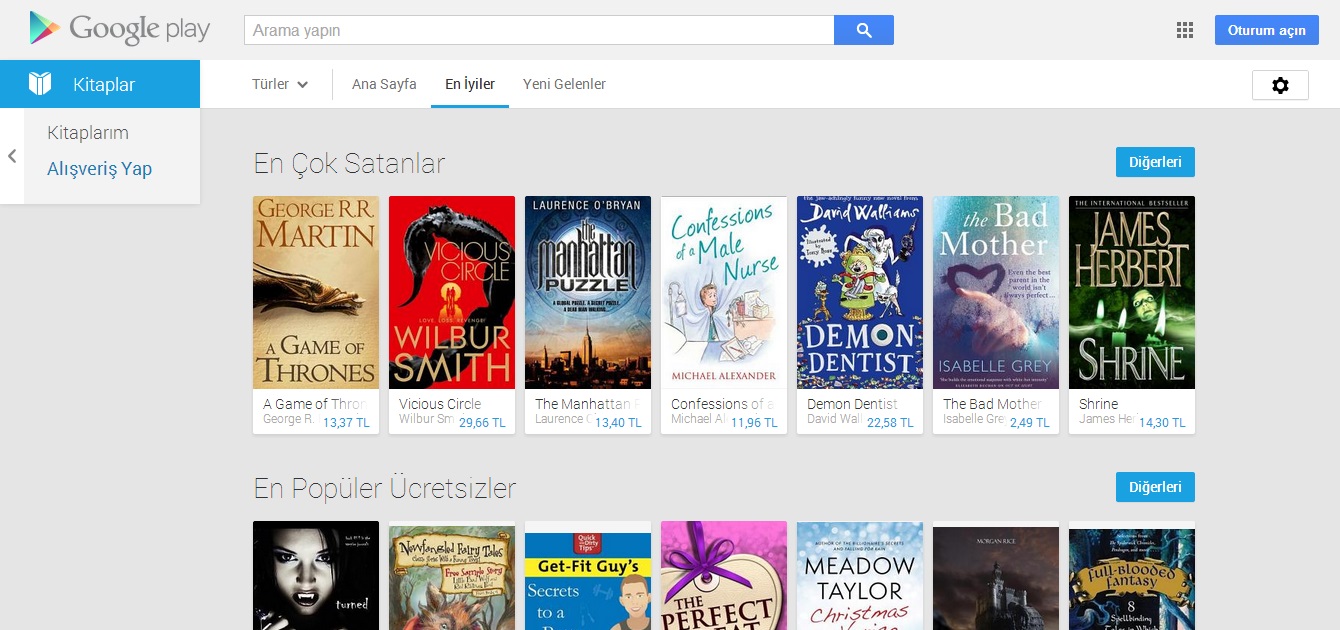1340x630 pixels.
Task: Click the truncated 'The Manhattan' title text
Action: click(587, 404)
